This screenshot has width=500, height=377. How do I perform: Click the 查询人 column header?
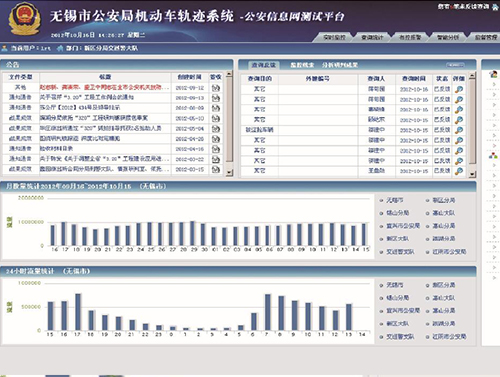(376, 79)
